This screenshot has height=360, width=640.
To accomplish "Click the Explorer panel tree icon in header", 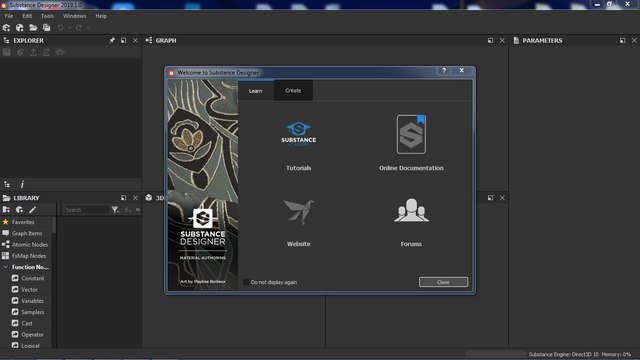I will 6,40.
